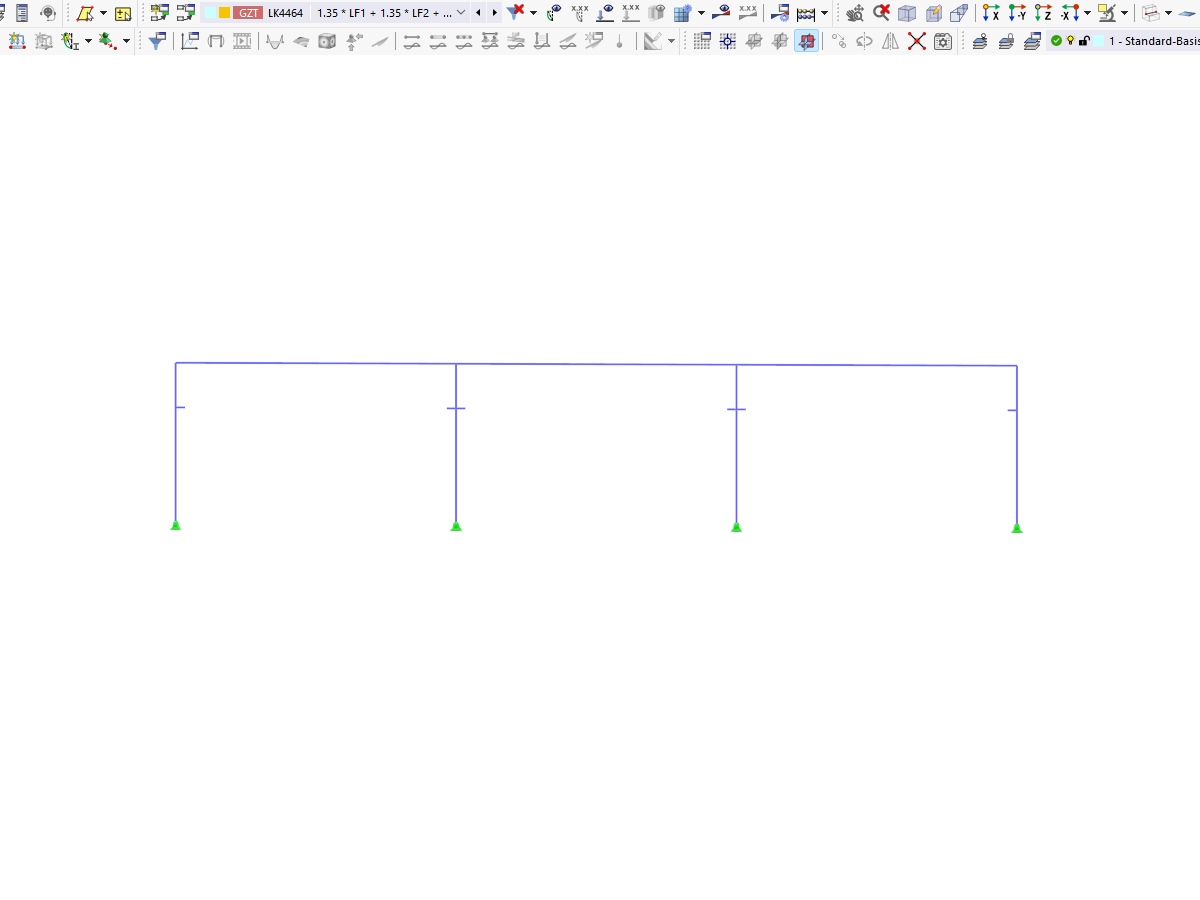1200x900 pixels.
Task: Expand dropdown next to diagonal ruler icon
Action: pyautogui.click(x=671, y=41)
